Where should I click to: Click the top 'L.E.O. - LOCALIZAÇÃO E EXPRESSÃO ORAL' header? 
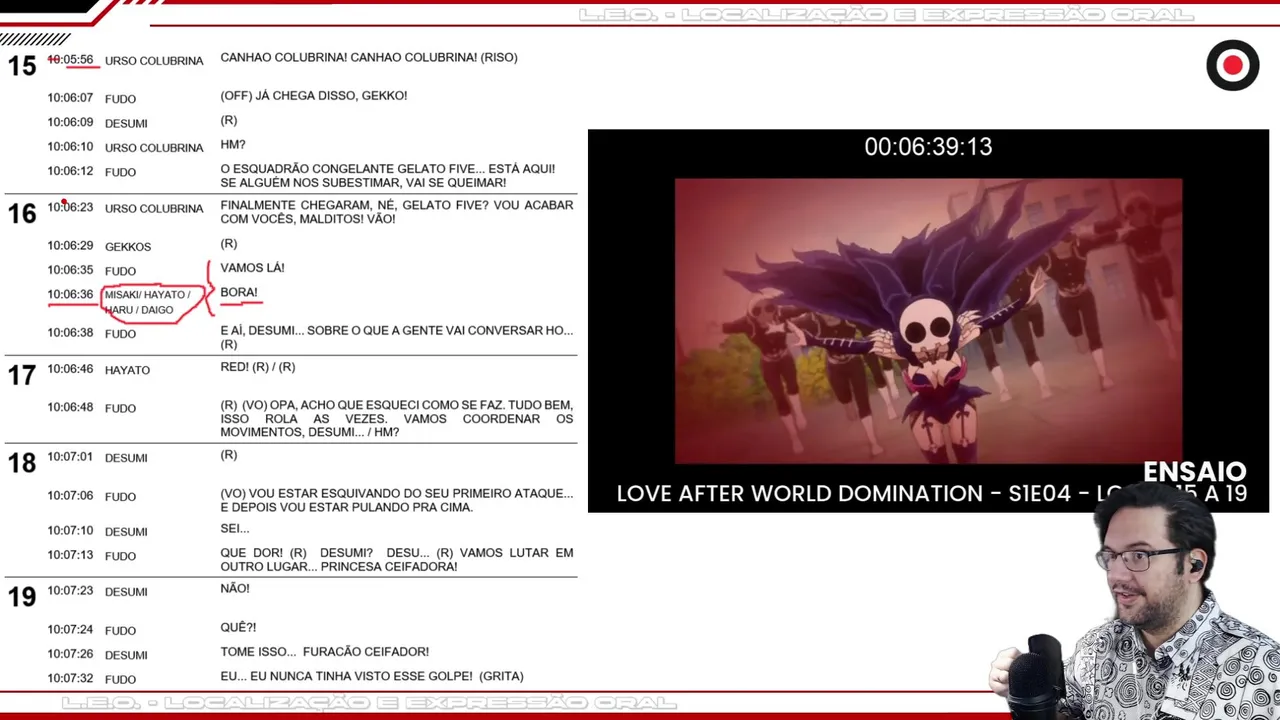886,15
